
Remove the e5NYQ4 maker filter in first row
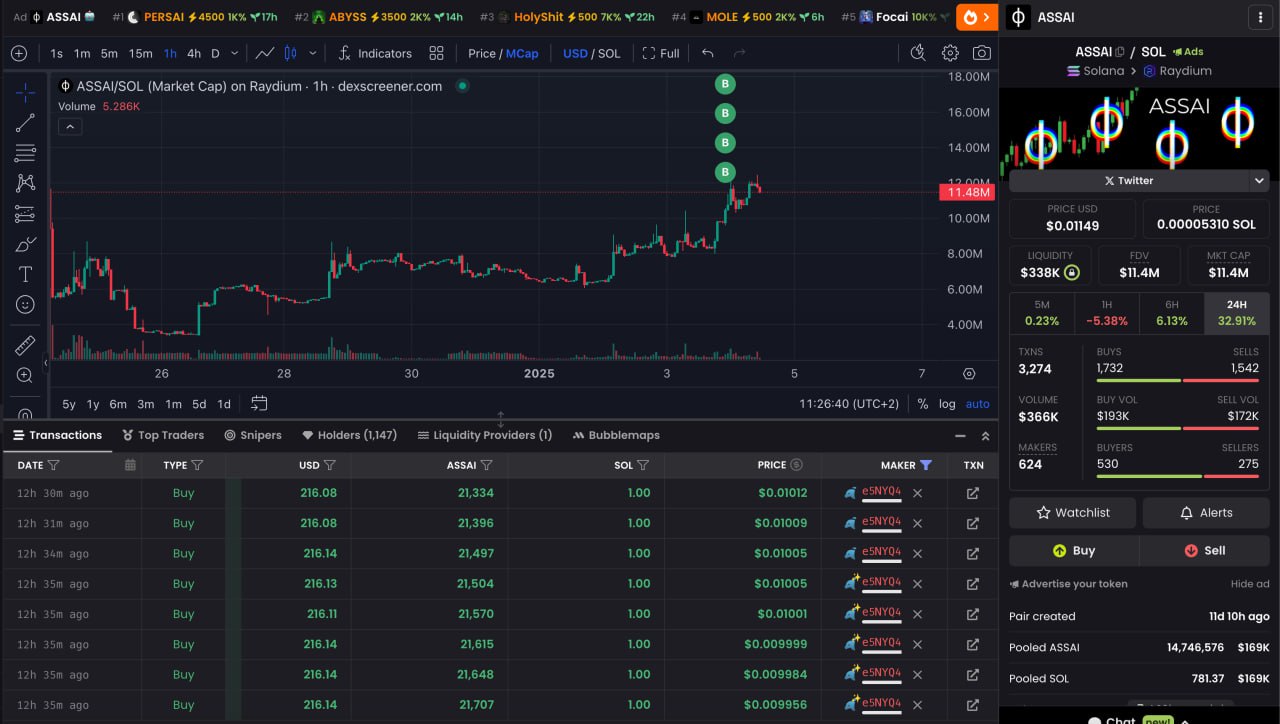click(x=917, y=493)
